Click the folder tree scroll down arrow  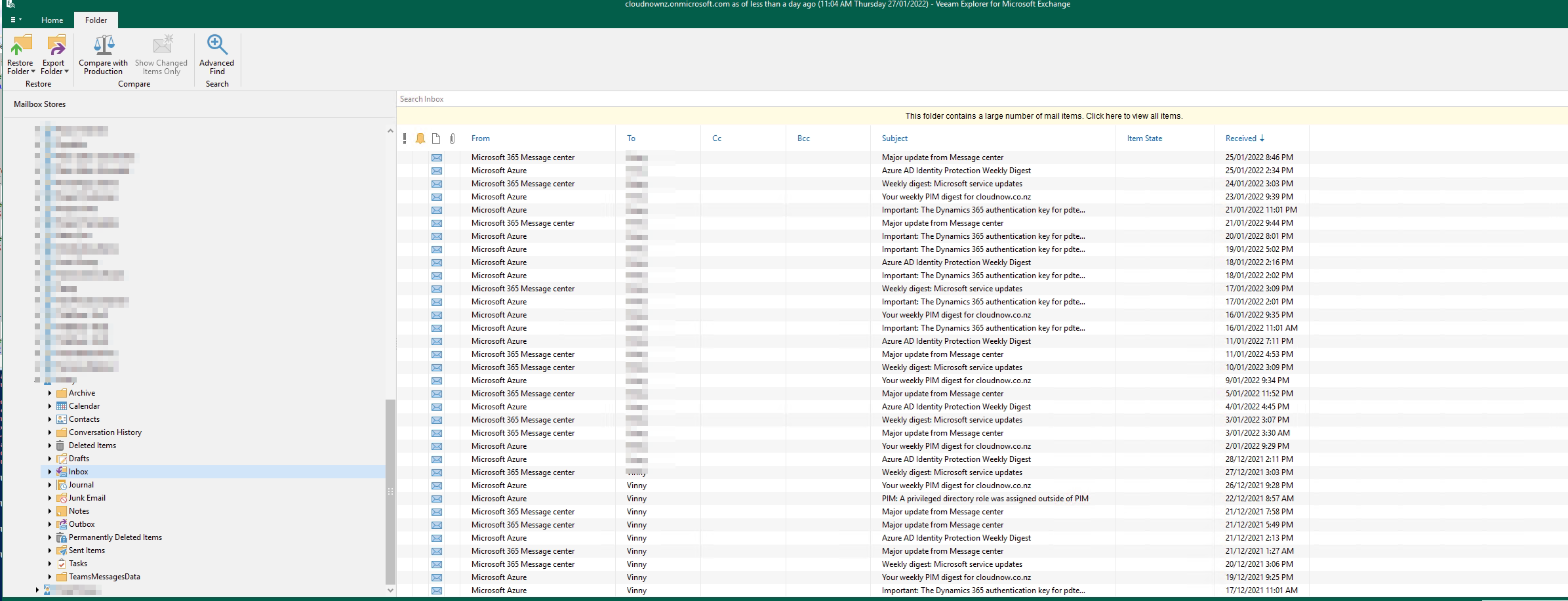pyautogui.click(x=390, y=590)
